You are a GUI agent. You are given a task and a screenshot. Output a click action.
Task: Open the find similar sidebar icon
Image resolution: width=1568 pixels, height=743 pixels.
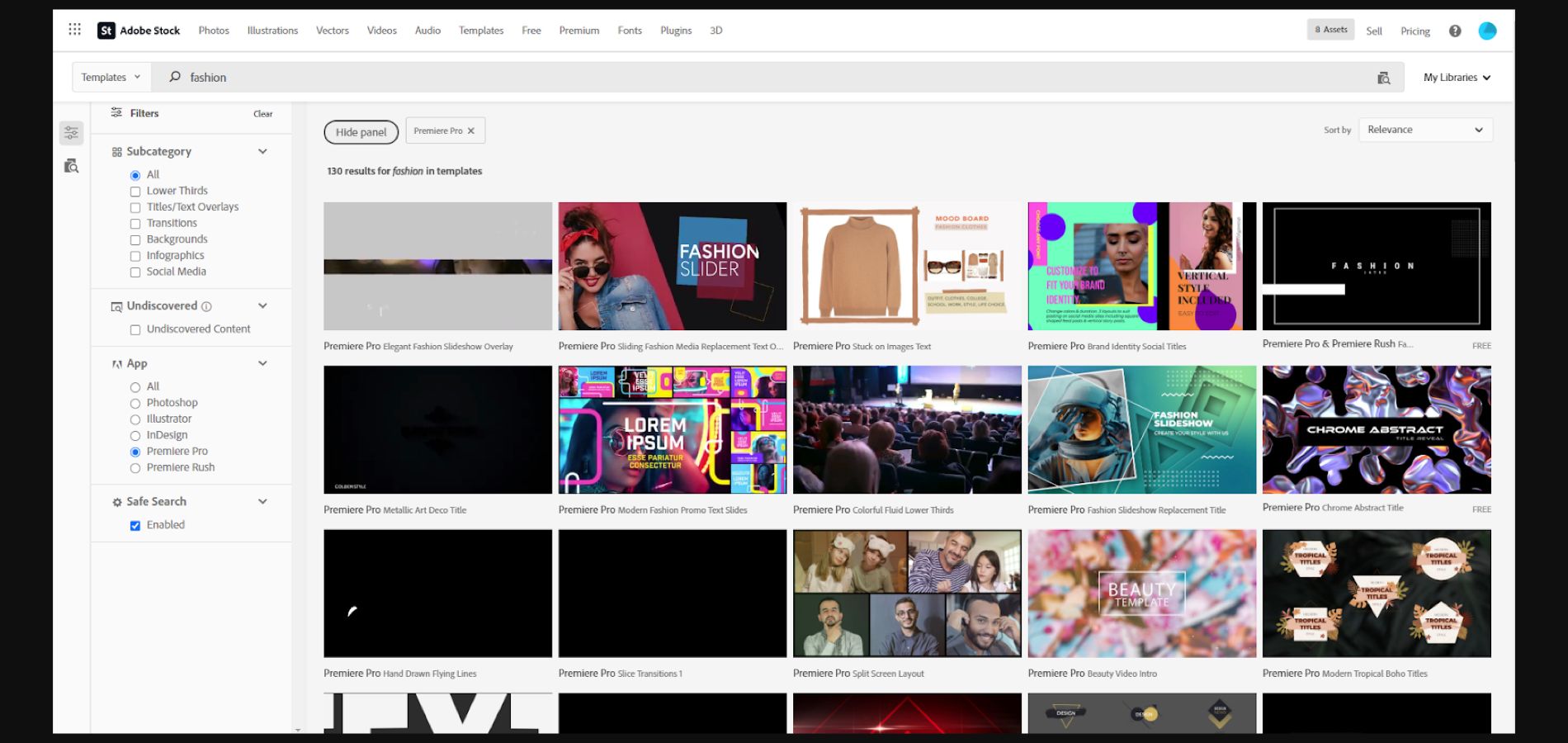pos(72,166)
